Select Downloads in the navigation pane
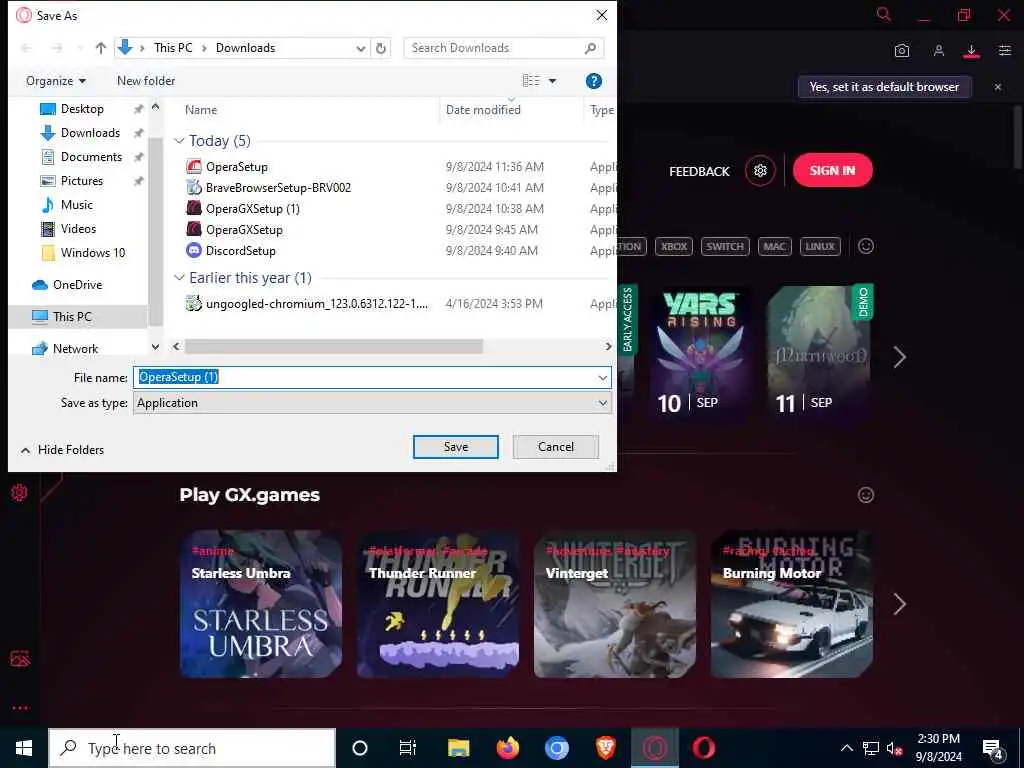 point(90,133)
